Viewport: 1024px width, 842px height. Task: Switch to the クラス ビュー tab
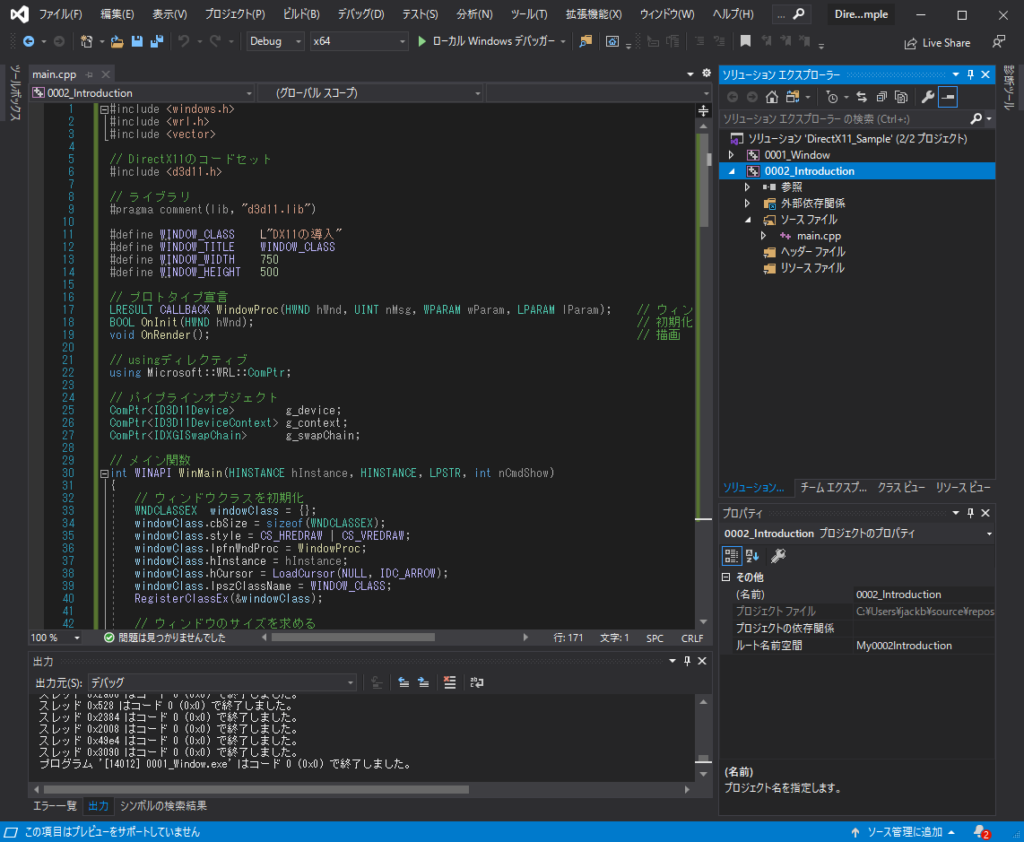point(901,488)
